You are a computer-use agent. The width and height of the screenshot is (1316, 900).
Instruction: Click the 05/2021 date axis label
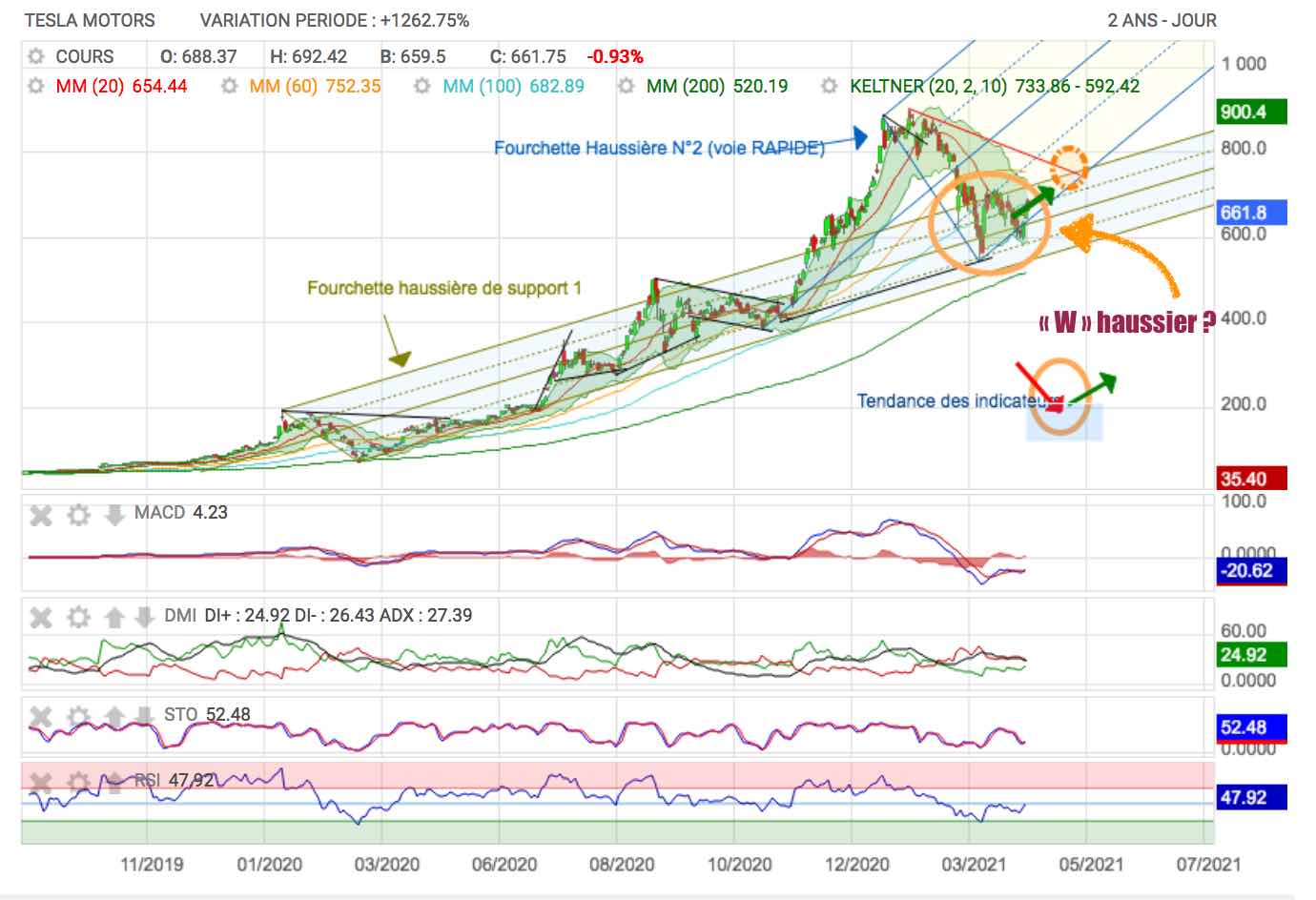click(1090, 865)
